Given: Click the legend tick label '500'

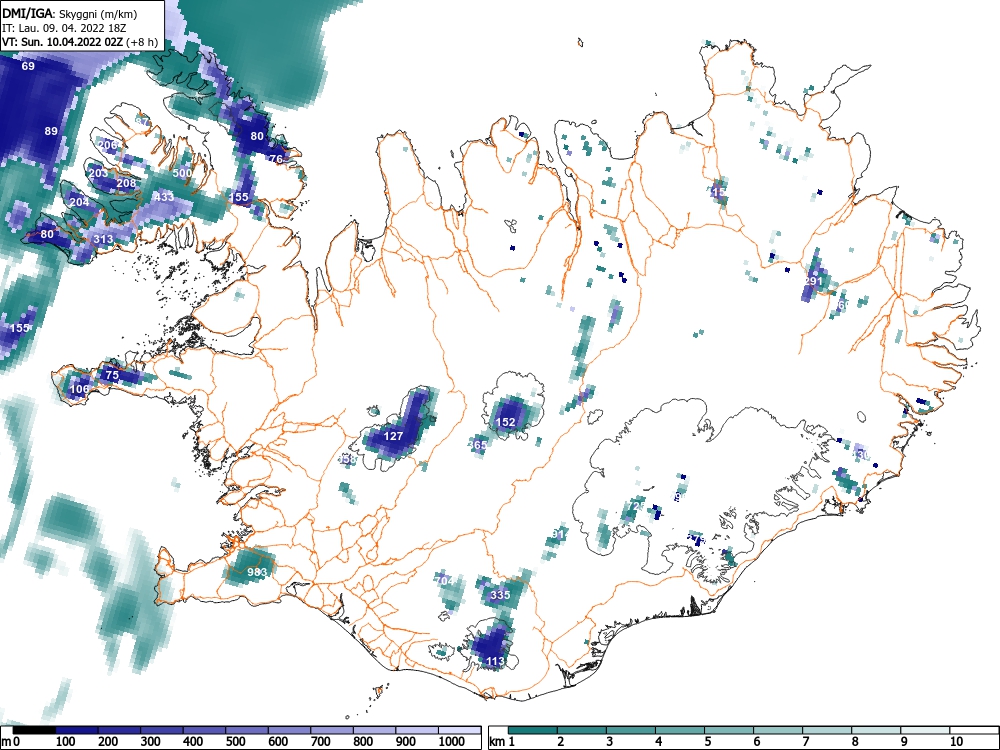Looking at the screenshot, I should pyautogui.click(x=235, y=741).
